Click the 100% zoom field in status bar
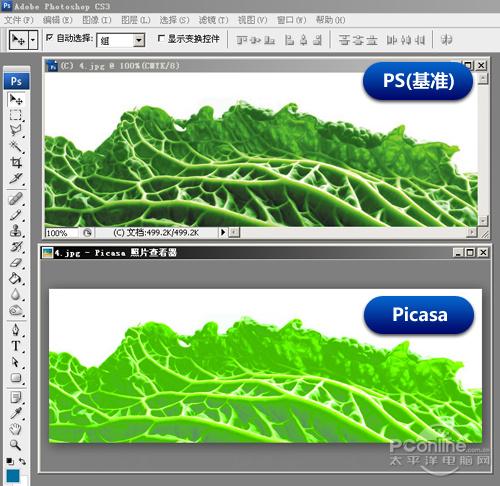The width and height of the screenshot is (500, 486). pyautogui.click(x=61, y=233)
